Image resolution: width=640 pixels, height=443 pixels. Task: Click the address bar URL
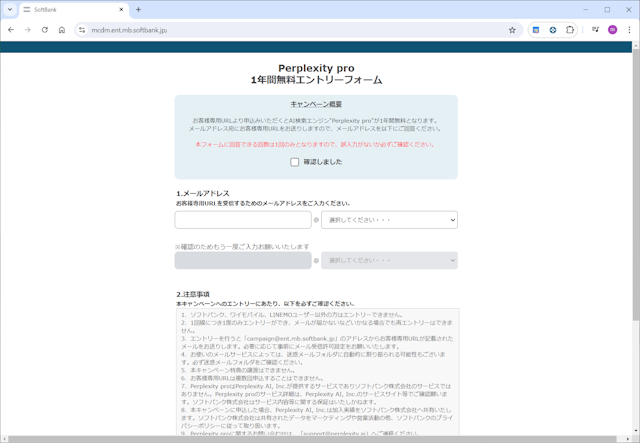[x=129, y=30]
